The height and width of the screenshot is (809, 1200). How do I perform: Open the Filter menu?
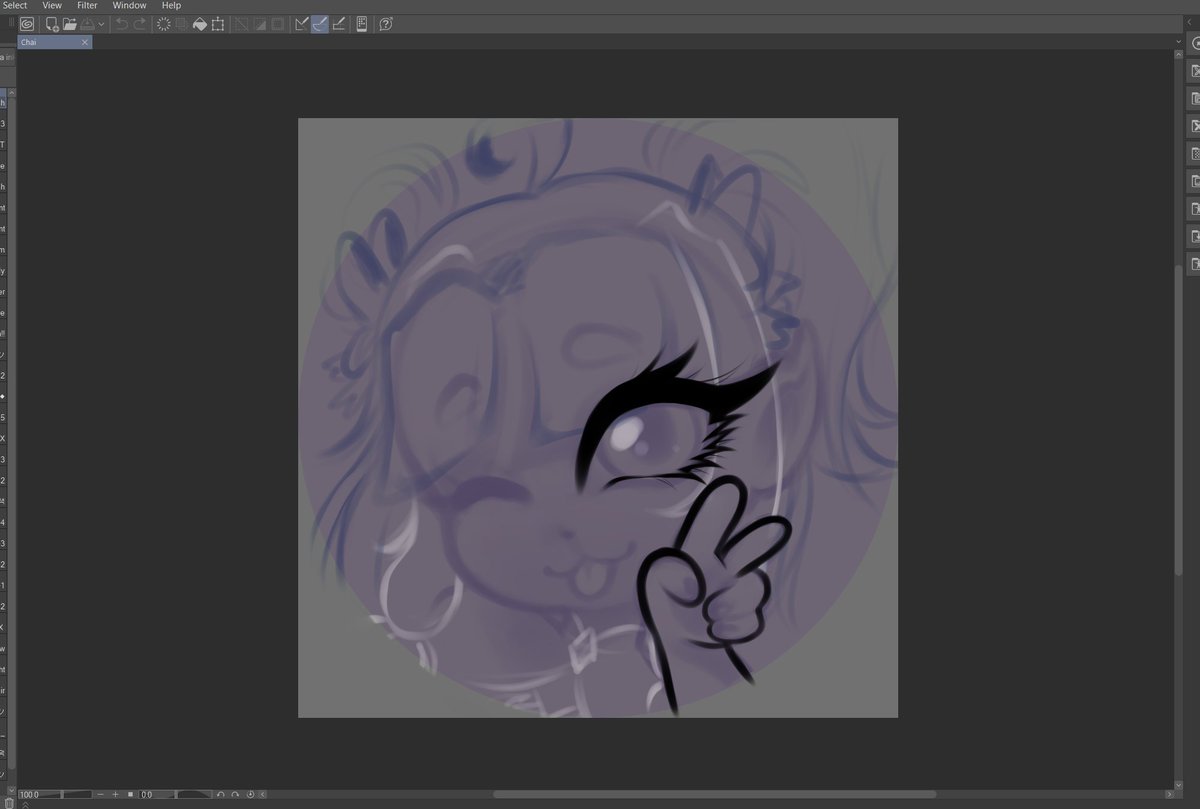tap(87, 5)
